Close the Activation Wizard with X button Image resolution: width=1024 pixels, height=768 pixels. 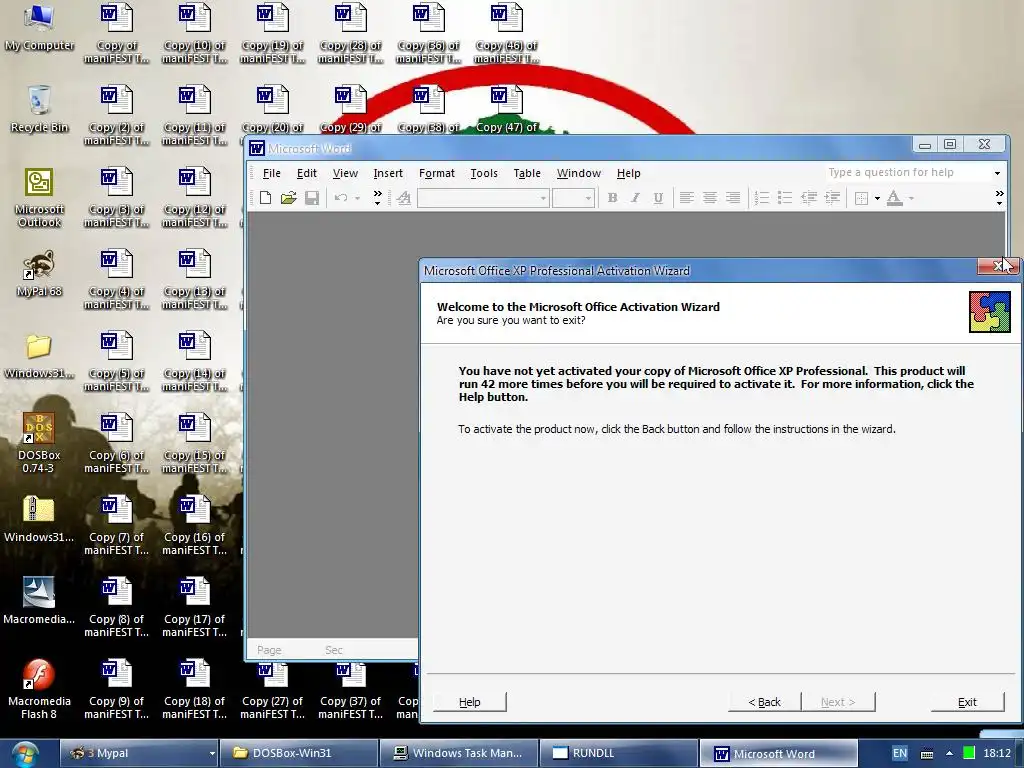(x=998, y=266)
